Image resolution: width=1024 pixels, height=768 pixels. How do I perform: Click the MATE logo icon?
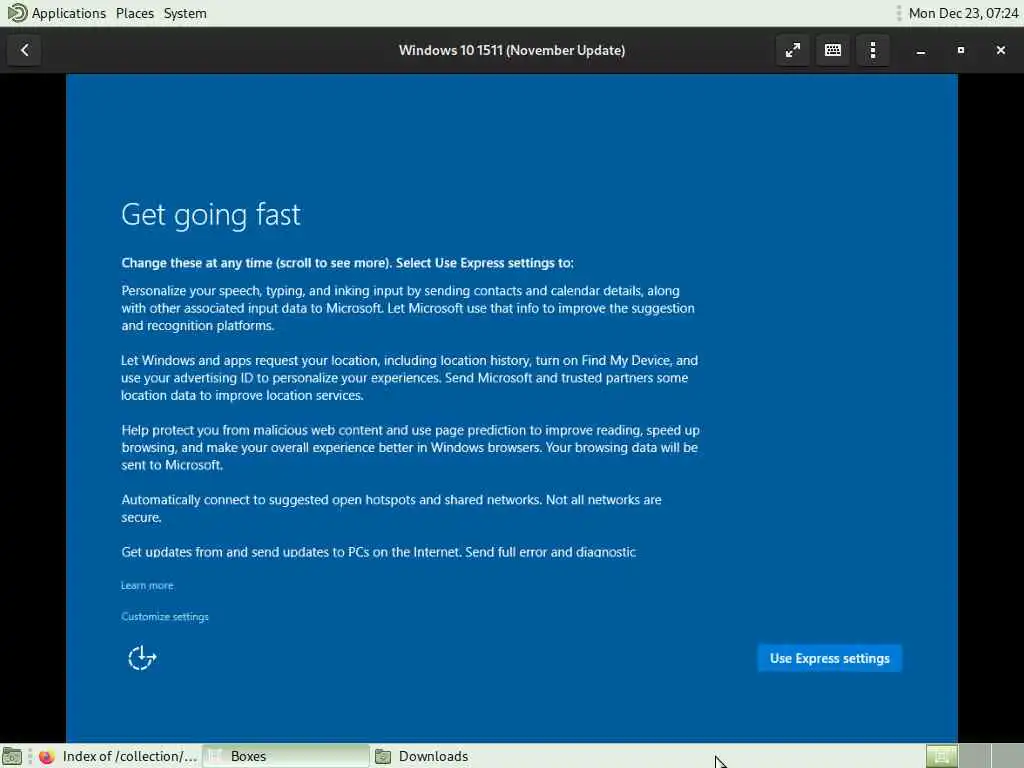[17, 13]
